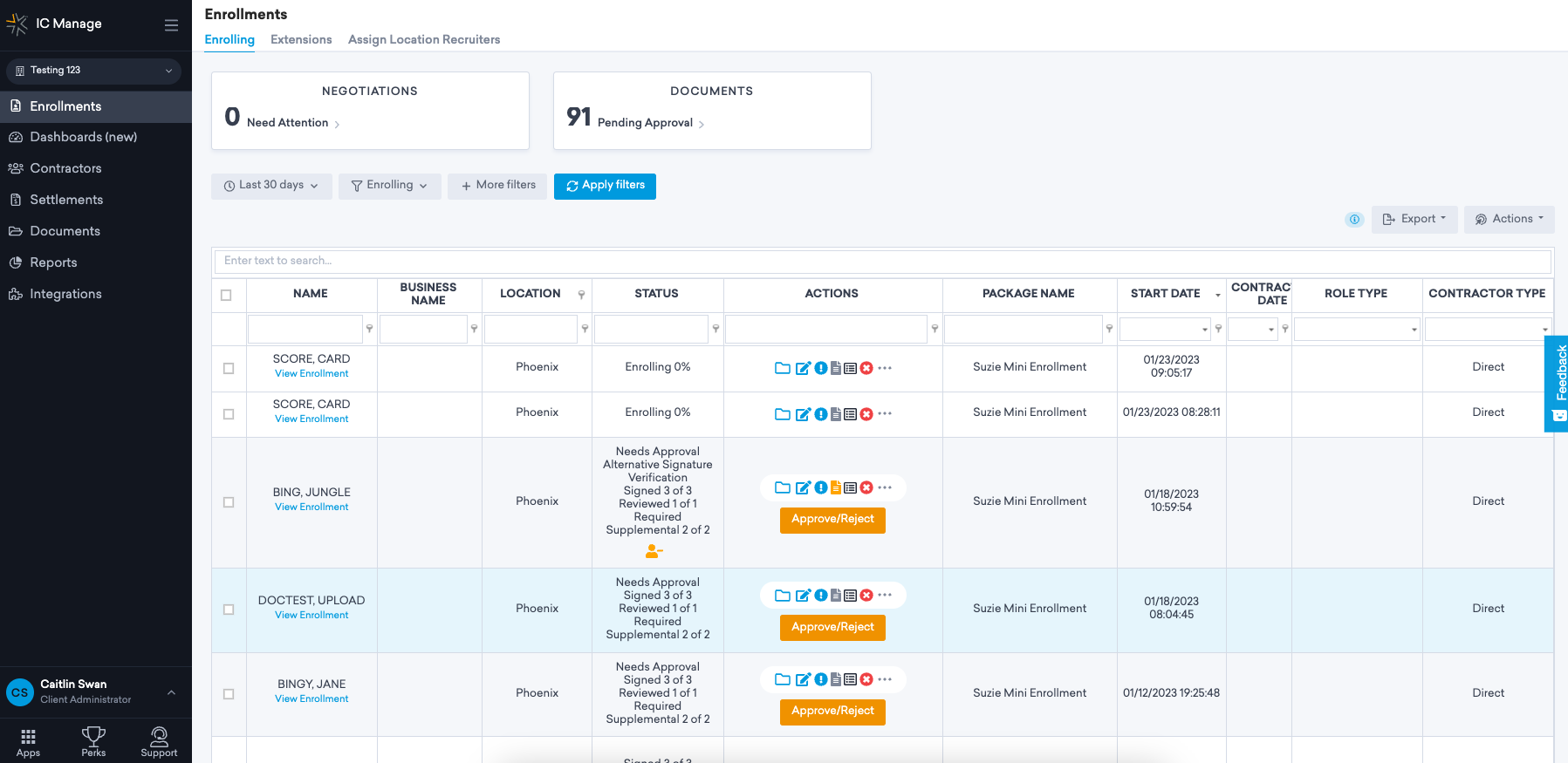Switch to the Extensions tab
This screenshot has width=1568, height=763.
301,39
